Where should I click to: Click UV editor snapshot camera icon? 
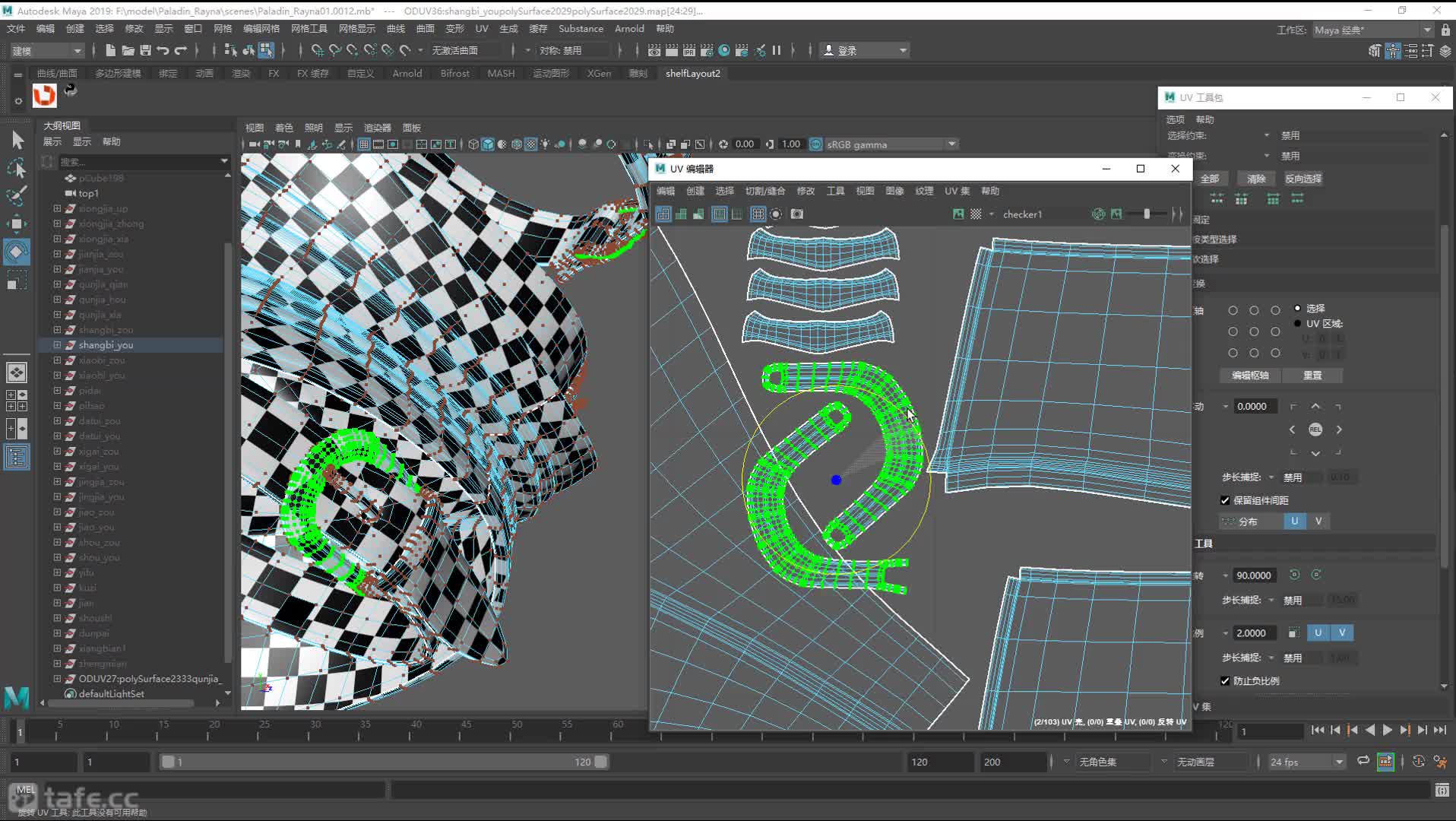[796, 214]
